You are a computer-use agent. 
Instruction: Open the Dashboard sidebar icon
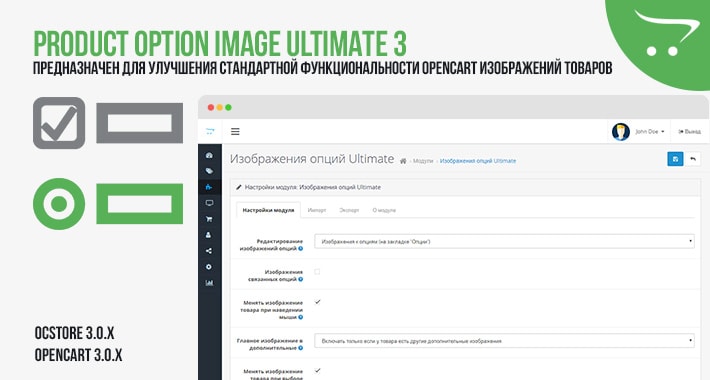209,155
